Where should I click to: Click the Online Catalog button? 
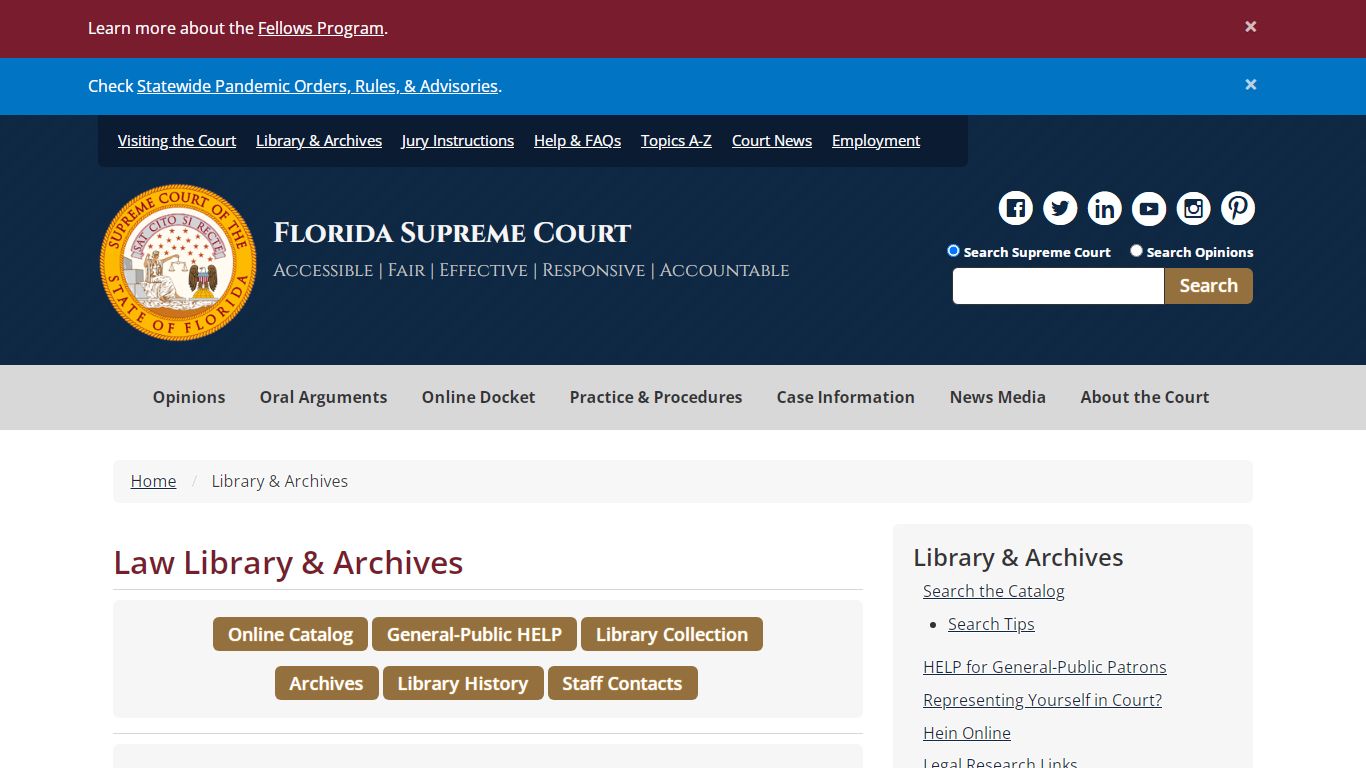[x=290, y=634]
